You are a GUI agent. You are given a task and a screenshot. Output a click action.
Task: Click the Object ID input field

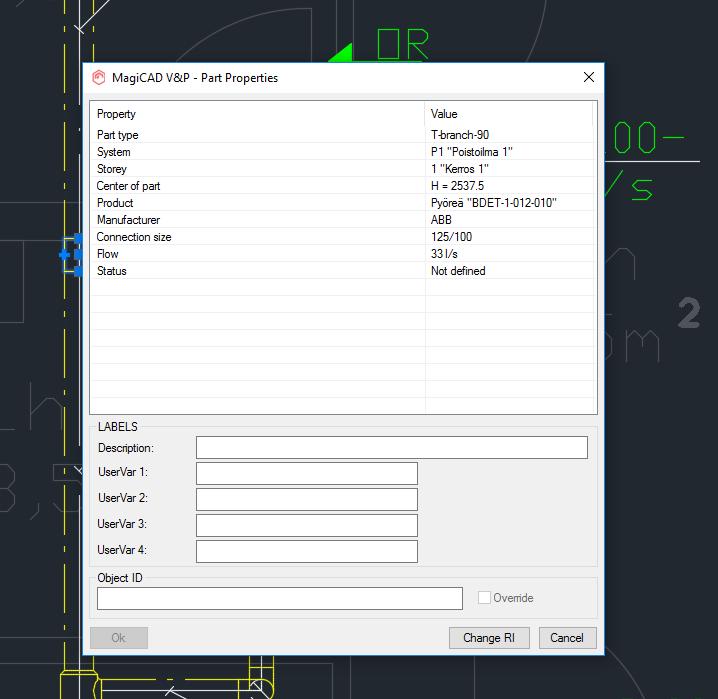coord(280,598)
